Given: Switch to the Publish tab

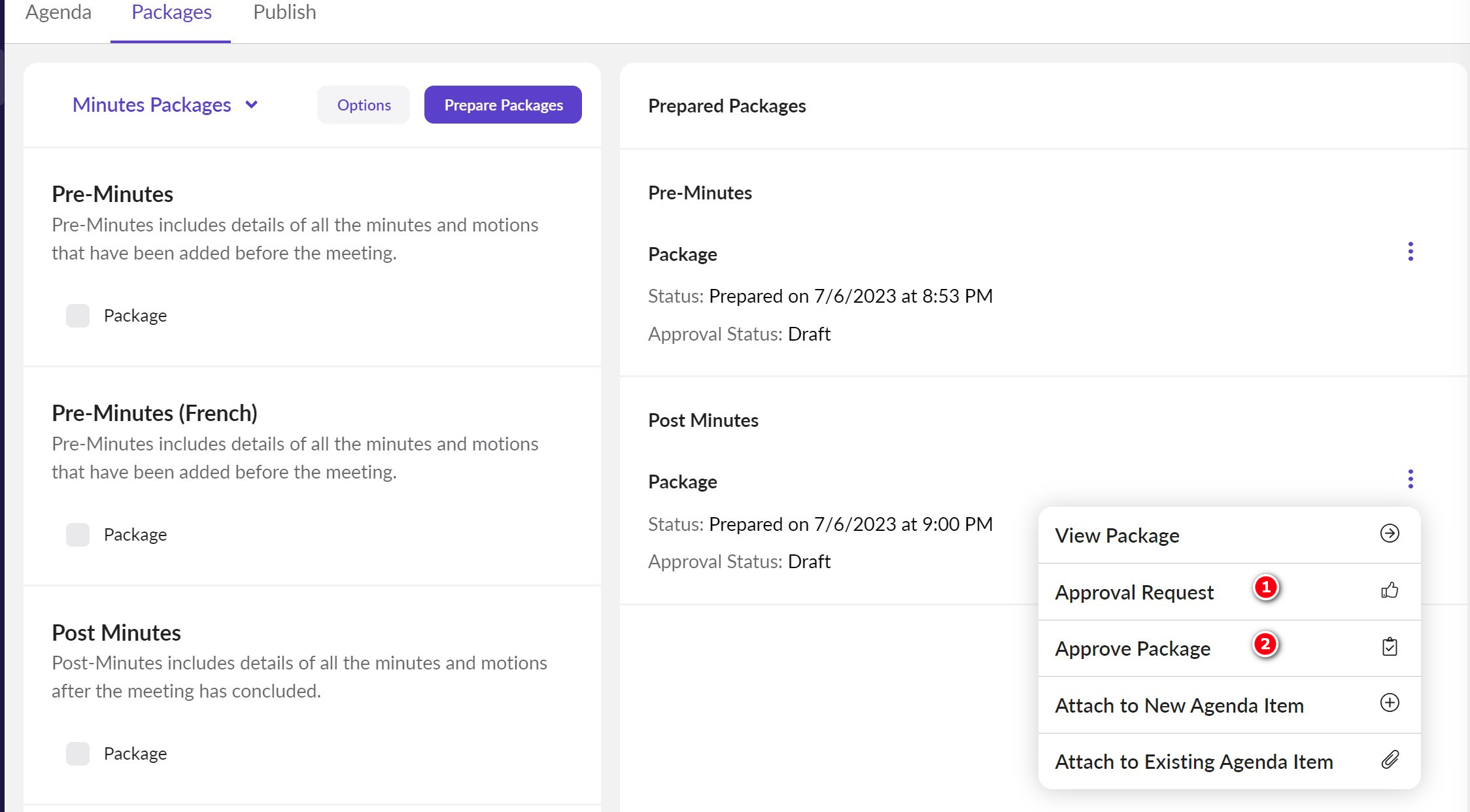Looking at the screenshot, I should point(284,12).
